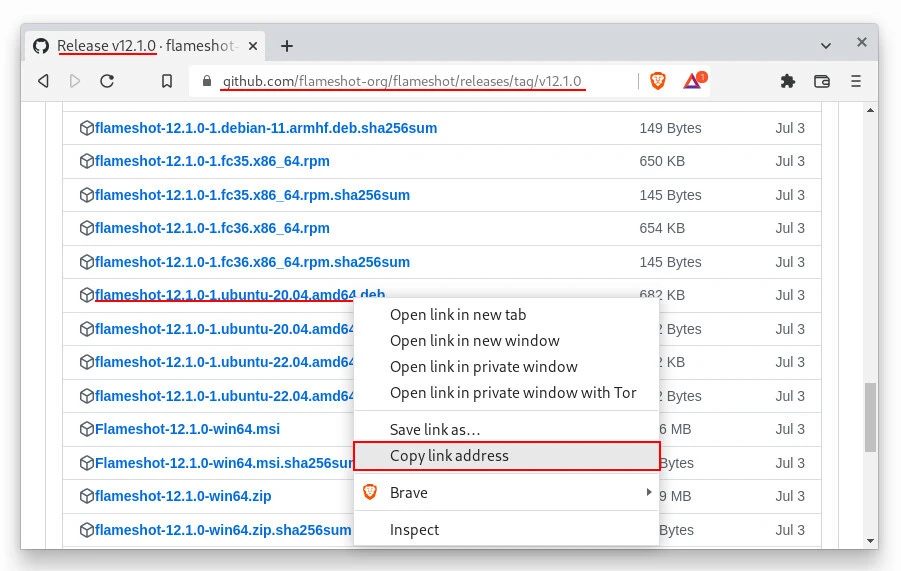Open the Brave Wallet icon

pyautogui.click(x=822, y=81)
